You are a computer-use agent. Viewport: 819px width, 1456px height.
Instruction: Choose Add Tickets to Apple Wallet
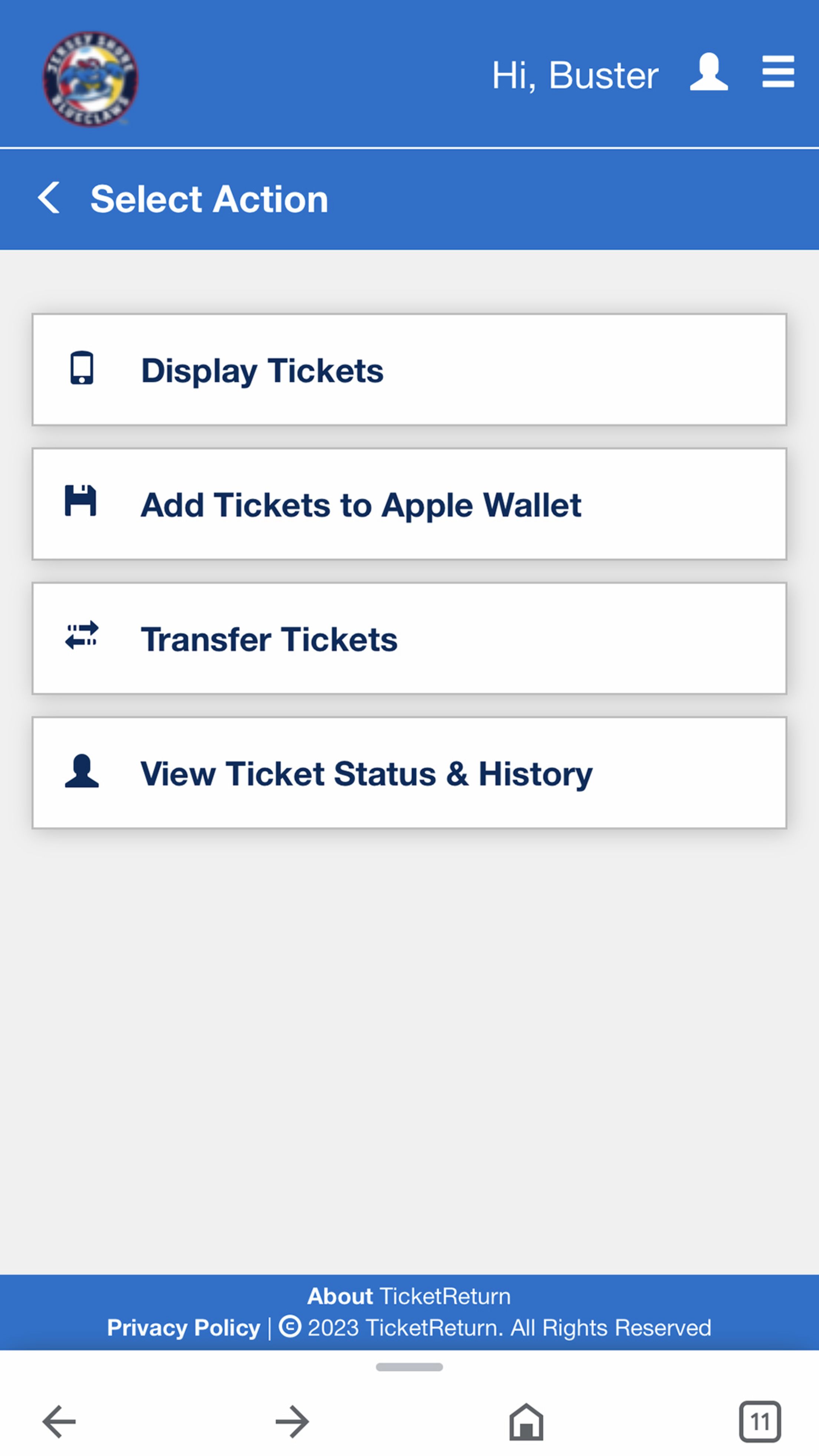click(361, 505)
